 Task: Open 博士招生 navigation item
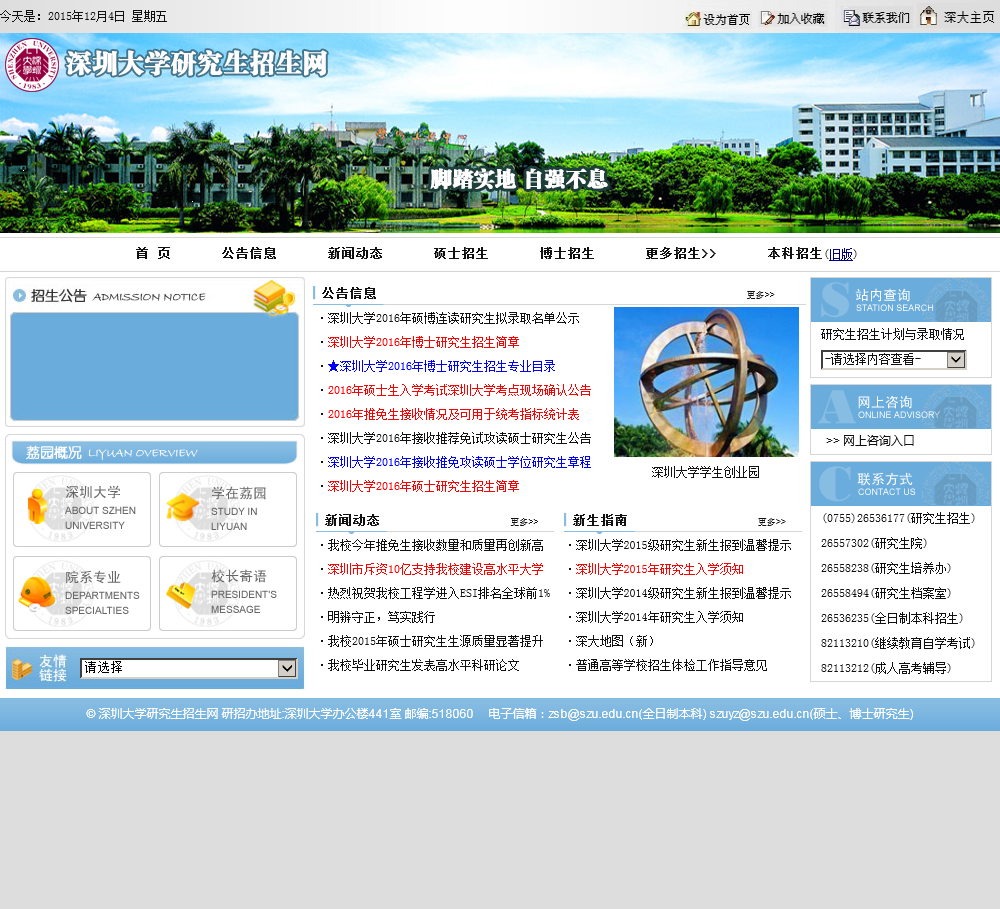tap(566, 253)
